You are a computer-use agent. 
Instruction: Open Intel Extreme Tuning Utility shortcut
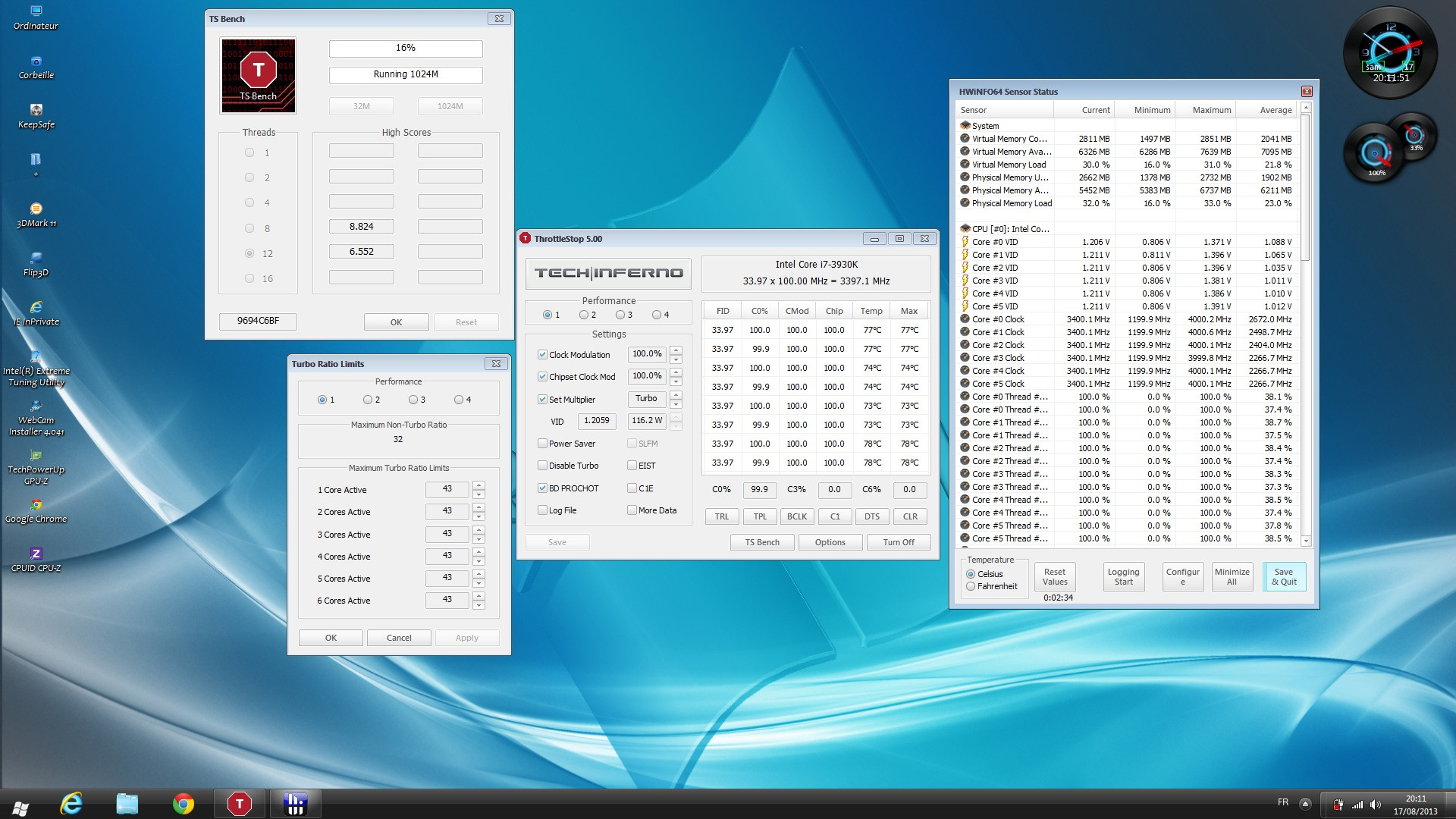(36, 368)
